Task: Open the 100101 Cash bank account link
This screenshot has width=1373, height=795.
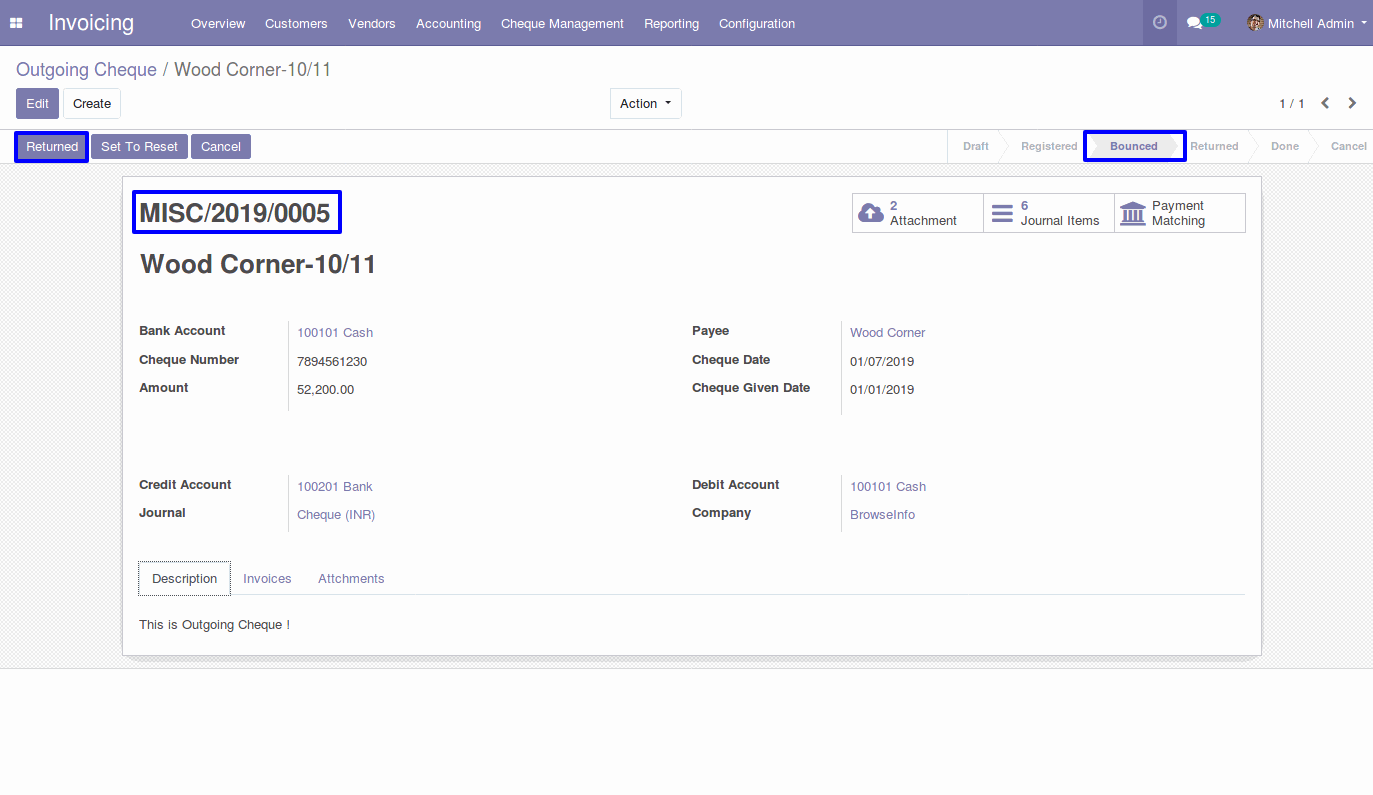Action: tap(335, 333)
